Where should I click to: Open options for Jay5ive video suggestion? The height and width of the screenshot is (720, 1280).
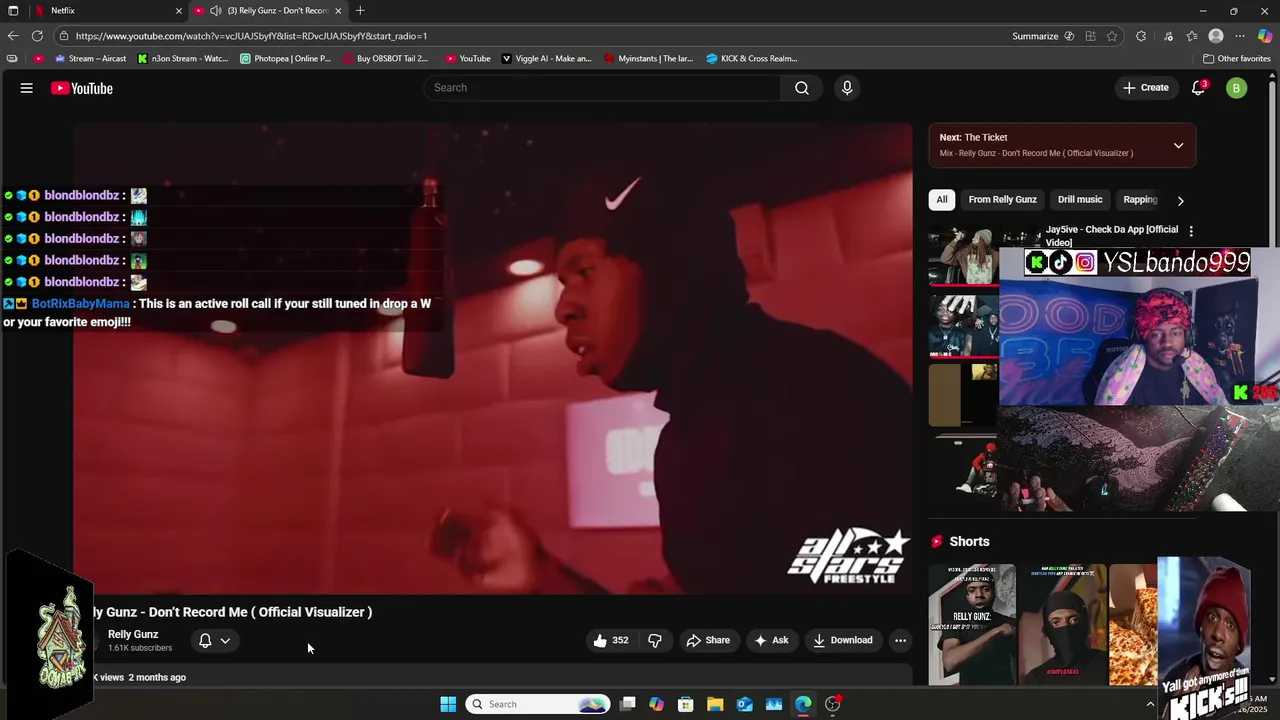click(1190, 231)
